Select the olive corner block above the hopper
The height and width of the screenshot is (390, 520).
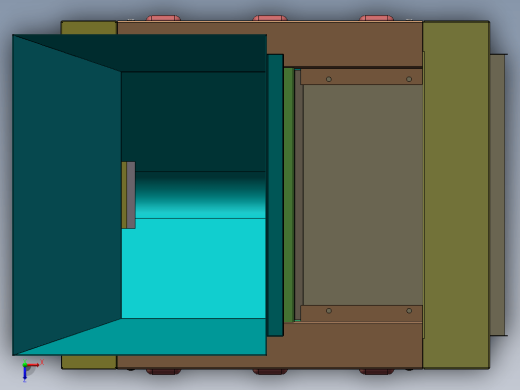click(89, 28)
